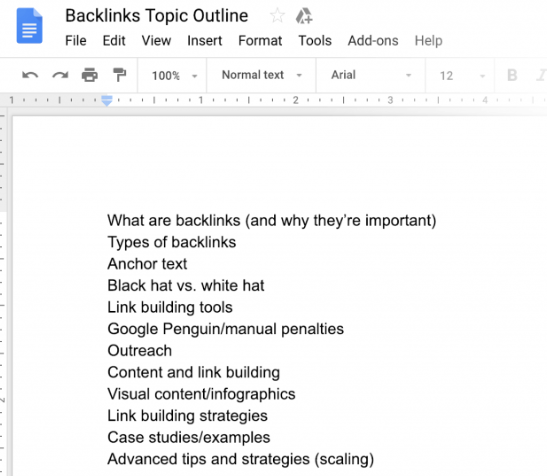547x476 pixels.
Task: Click the Print icon
Action: click(x=90, y=75)
